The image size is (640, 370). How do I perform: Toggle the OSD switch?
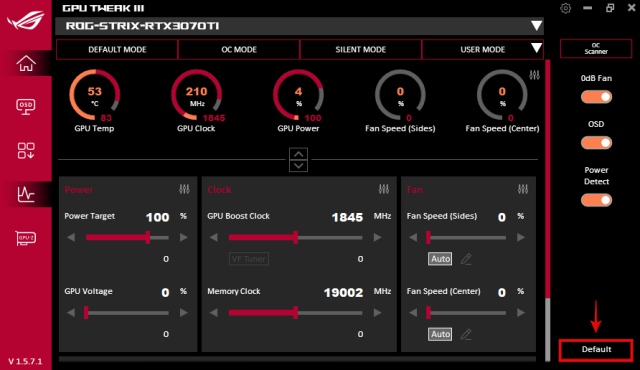(596, 143)
